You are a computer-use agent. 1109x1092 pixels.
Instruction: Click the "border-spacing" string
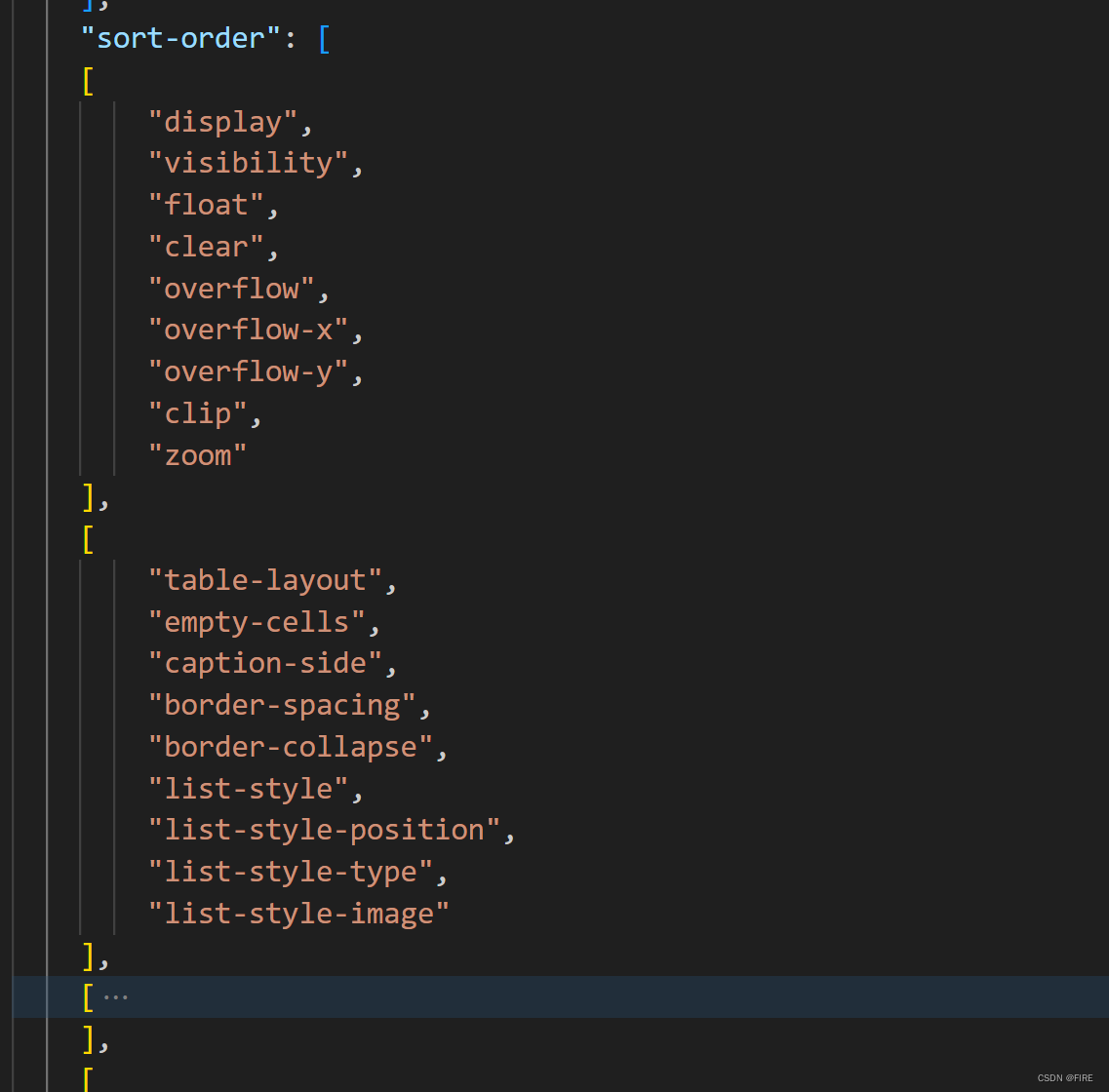281,705
